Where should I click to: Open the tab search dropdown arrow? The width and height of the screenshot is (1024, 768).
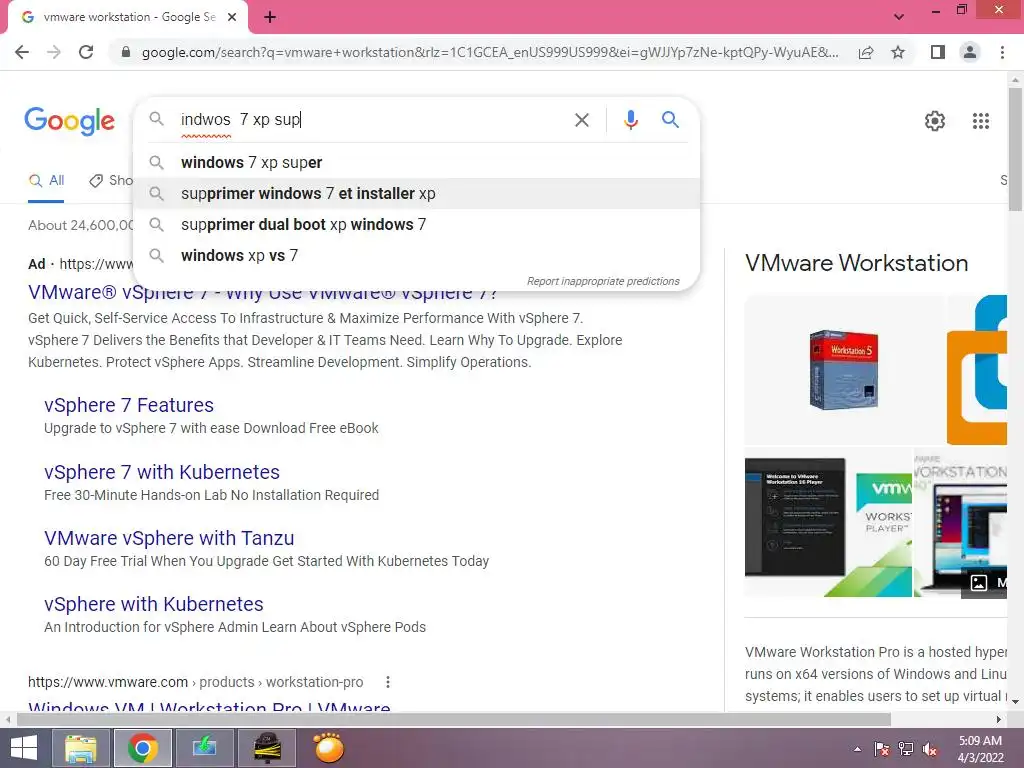click(899, 17)
